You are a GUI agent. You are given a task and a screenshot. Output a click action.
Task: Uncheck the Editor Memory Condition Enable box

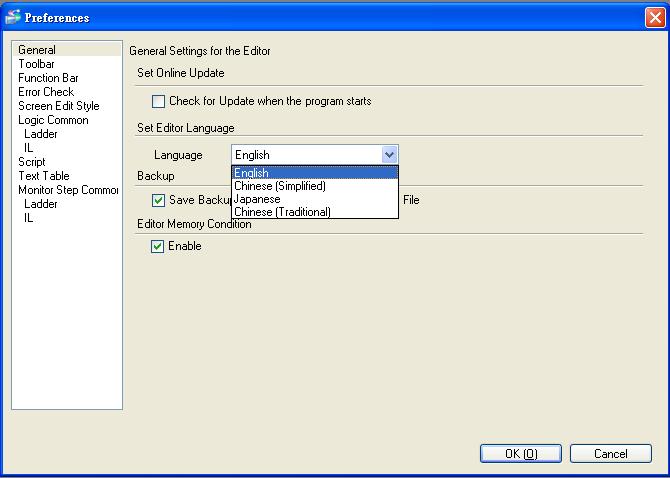pyautogui.click(x=158, y=246)
